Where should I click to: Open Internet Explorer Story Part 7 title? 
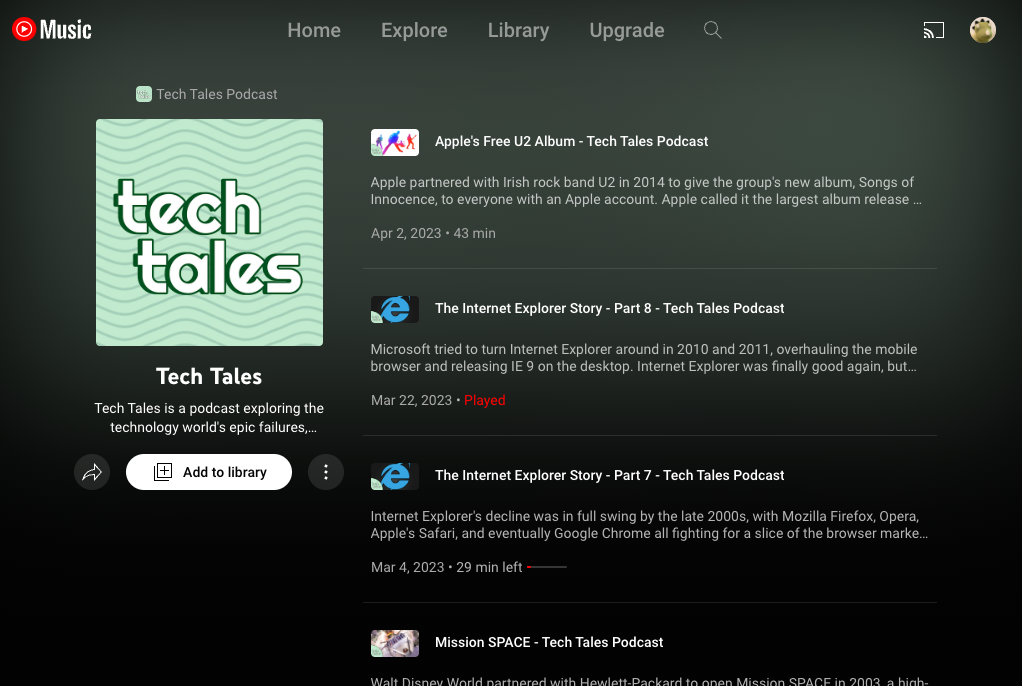pyautogui.click(x=609, y=475)
